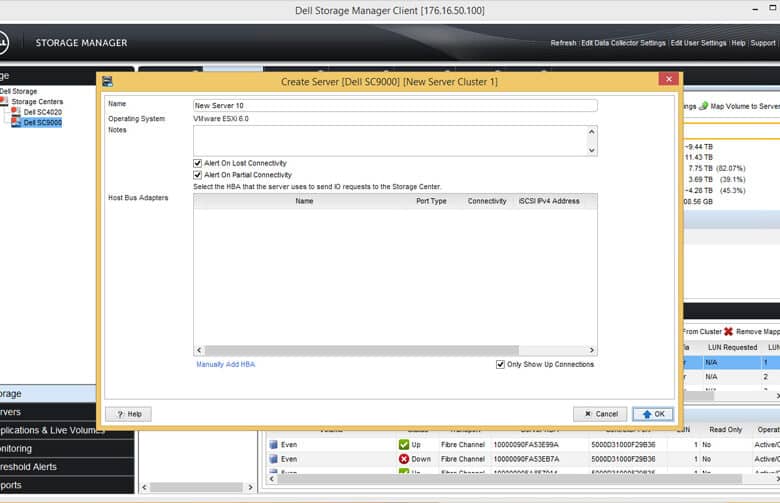Open Edit Data Collector Settings
Screen dimensions: 780x503
(623, 43)
